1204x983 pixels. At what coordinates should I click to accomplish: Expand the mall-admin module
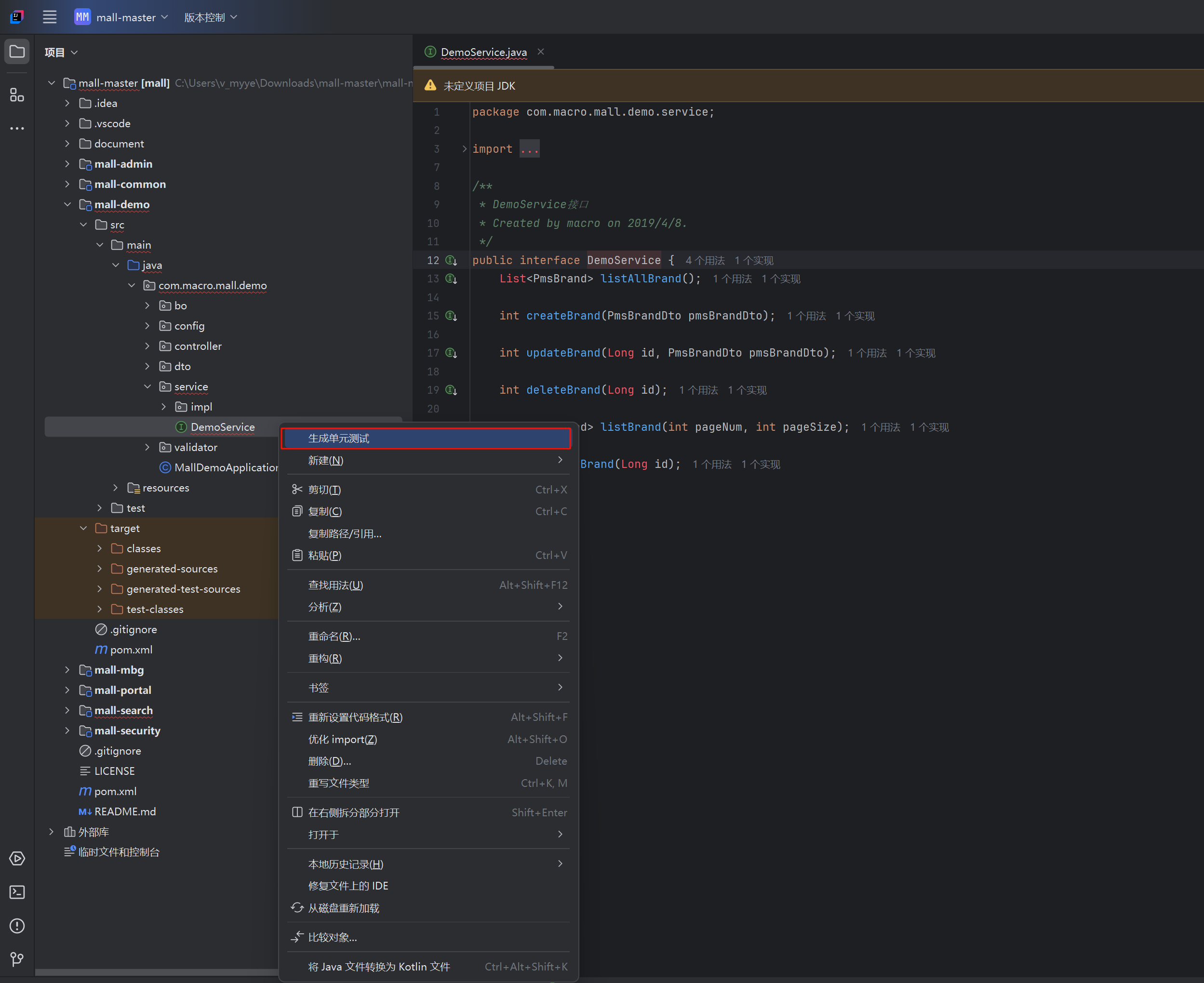(67, 164)
